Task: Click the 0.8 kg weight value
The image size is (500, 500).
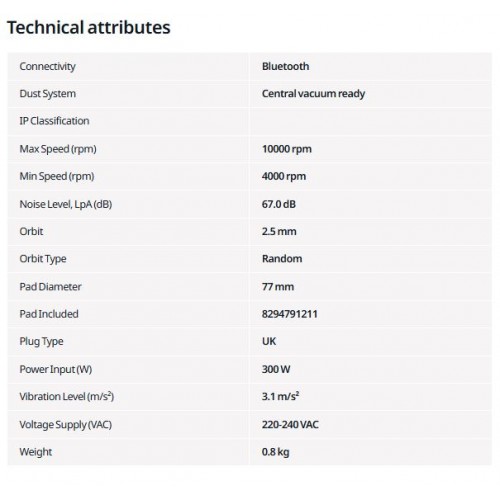Action: click(275, 452)
